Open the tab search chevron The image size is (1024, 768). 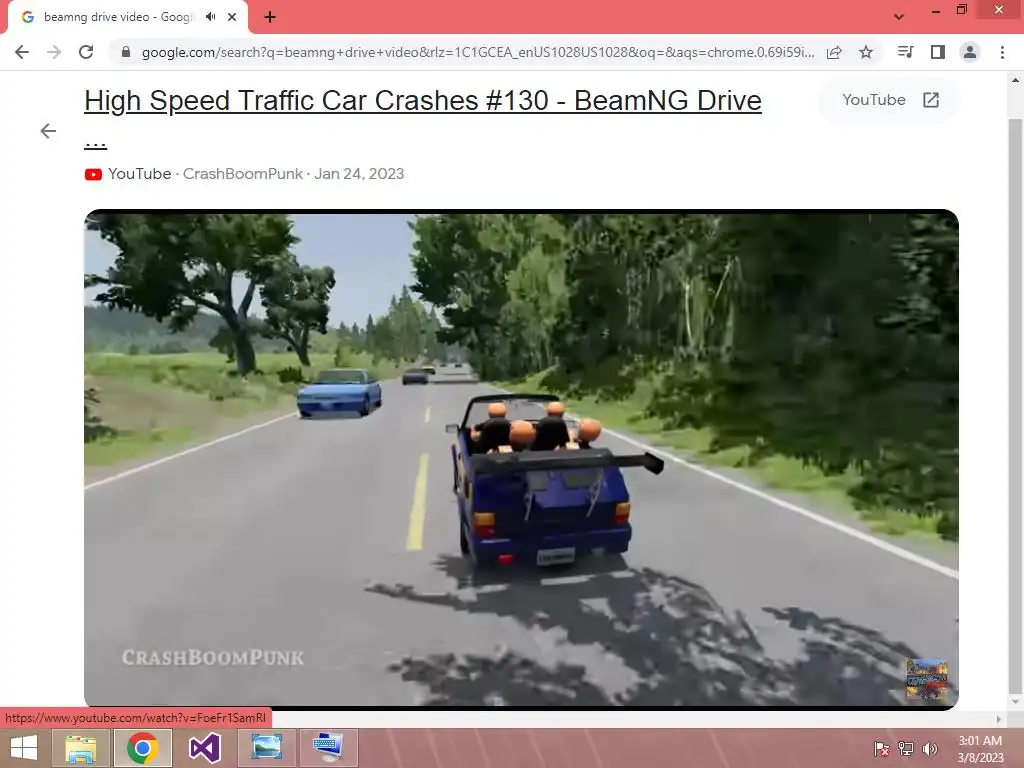coord(899,17)
